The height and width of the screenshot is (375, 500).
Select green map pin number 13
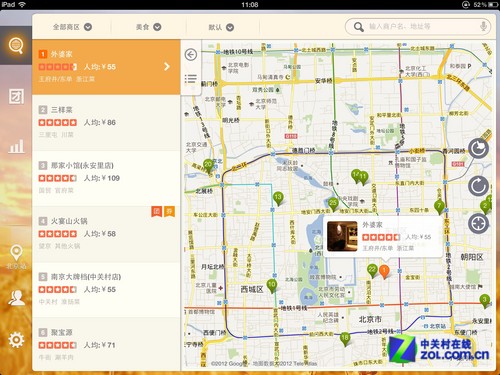(x=278, y=198)
